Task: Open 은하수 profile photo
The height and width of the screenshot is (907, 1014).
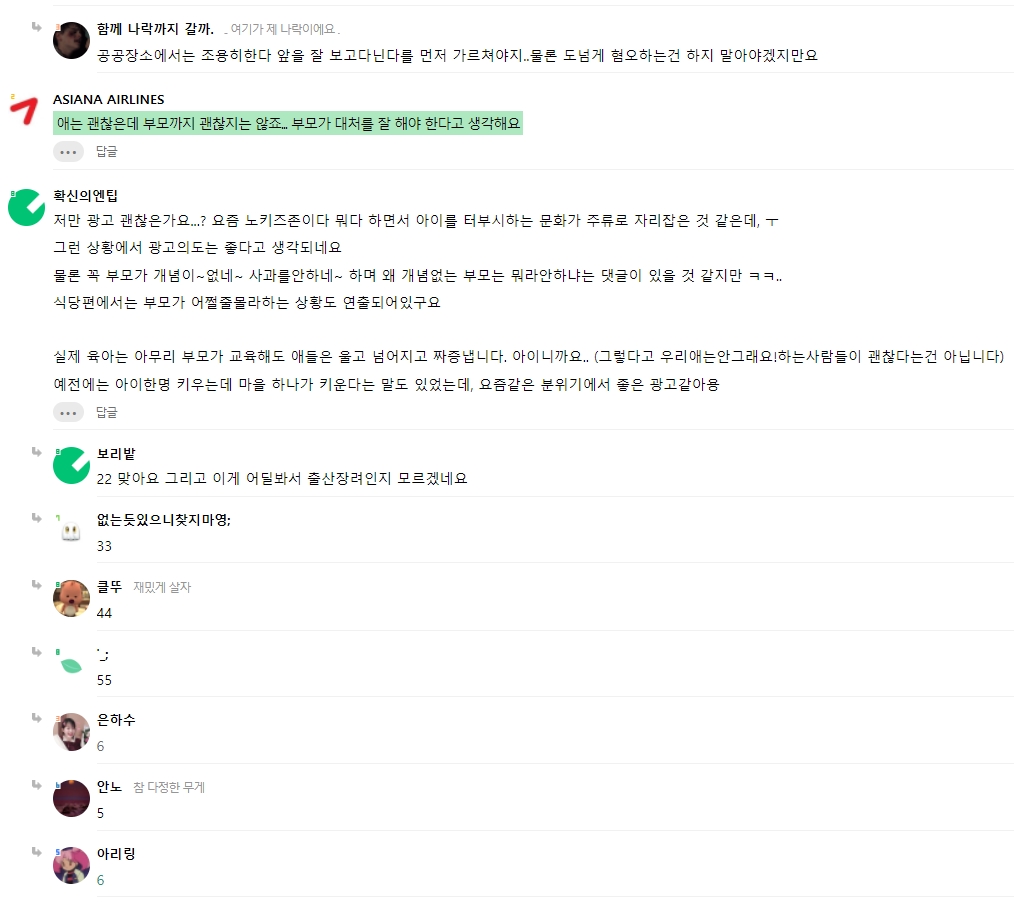Action: click(x=71, y=732)
